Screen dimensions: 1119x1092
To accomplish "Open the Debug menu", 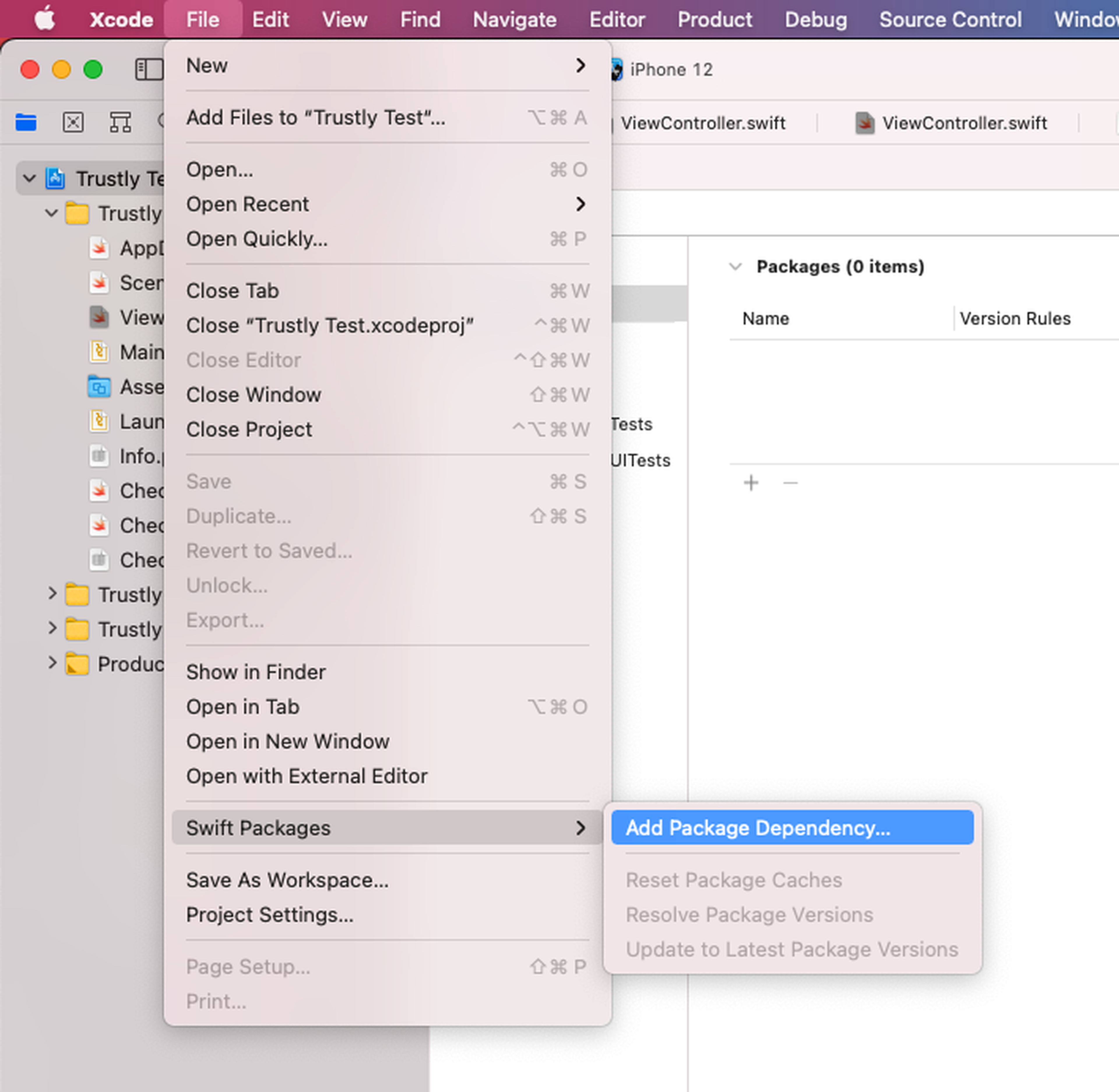I will click(x=816, y=20).
